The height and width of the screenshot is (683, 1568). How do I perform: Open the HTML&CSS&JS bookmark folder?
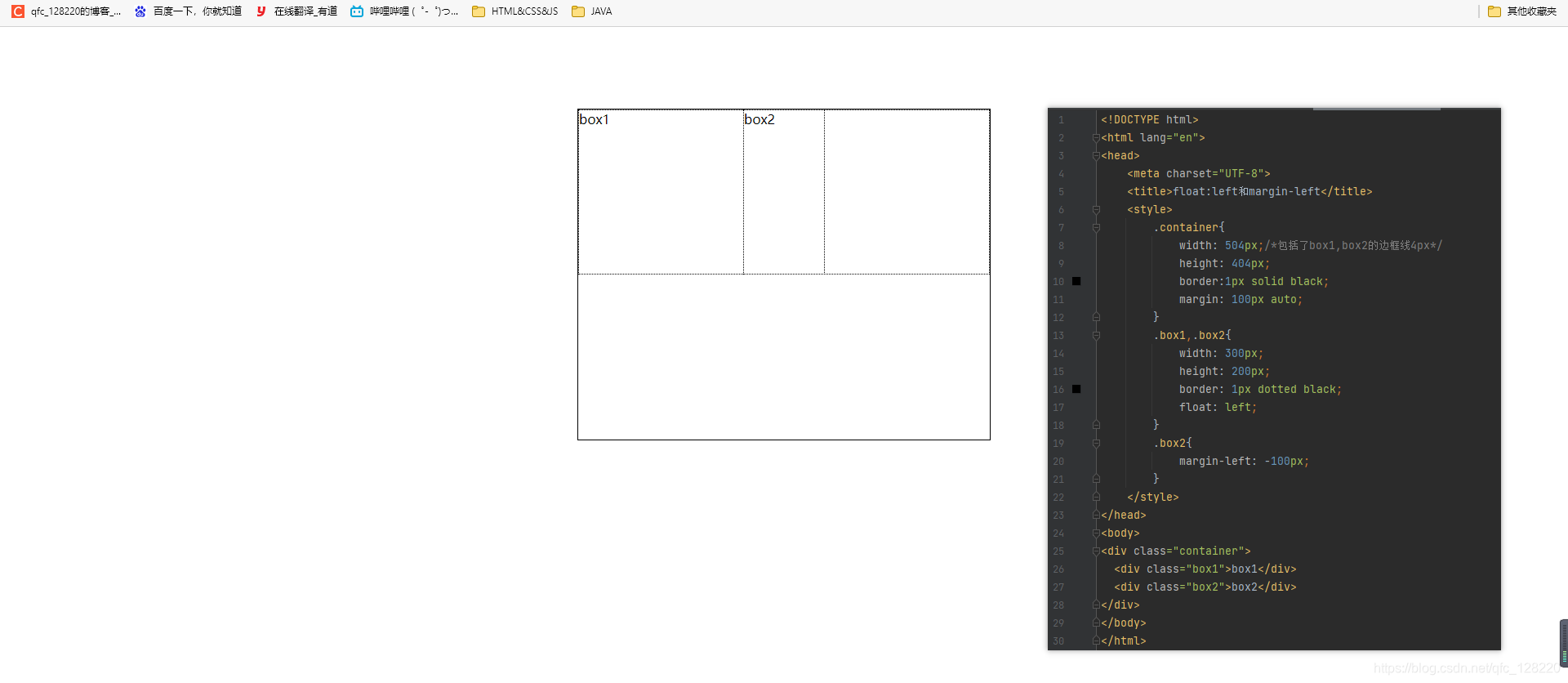point(515,11)
